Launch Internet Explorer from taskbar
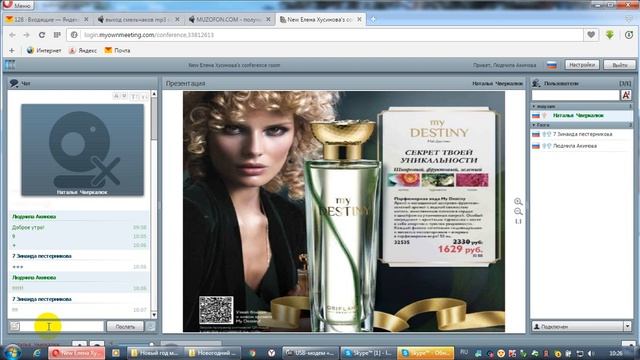The image size is (640, 360). (x=37, y=353)
